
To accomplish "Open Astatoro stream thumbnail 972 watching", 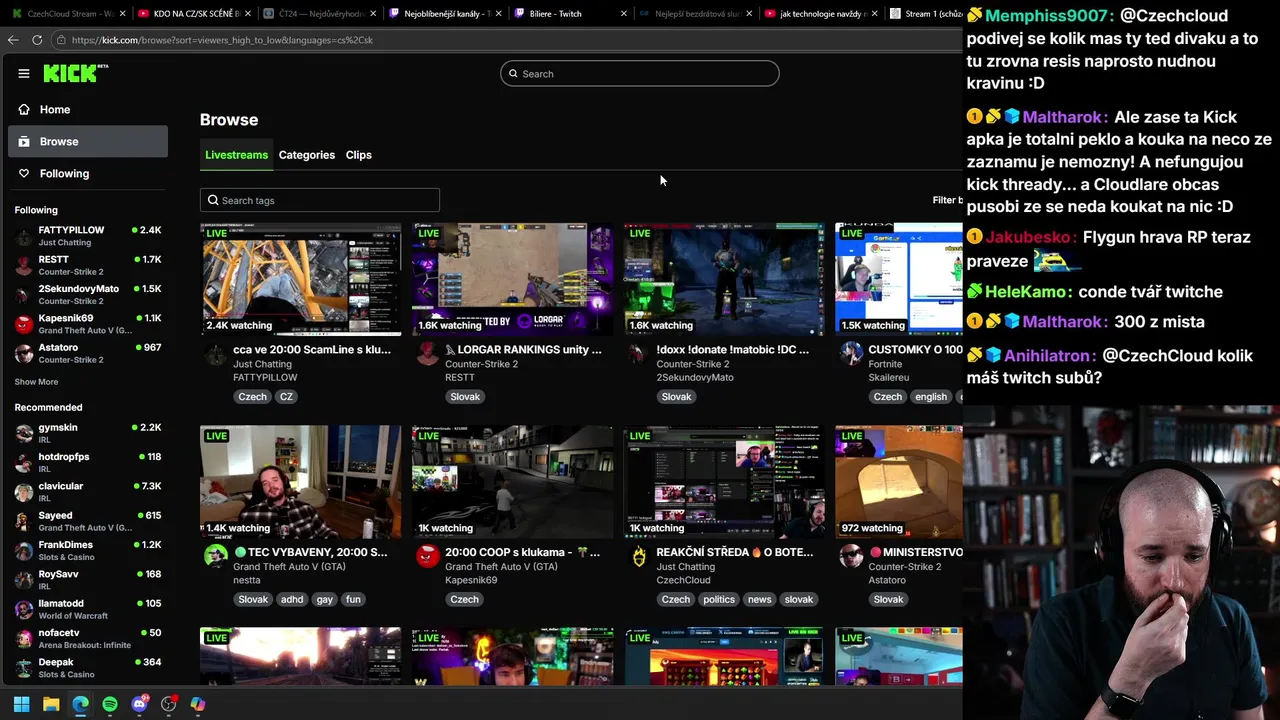I will [899, 482].
